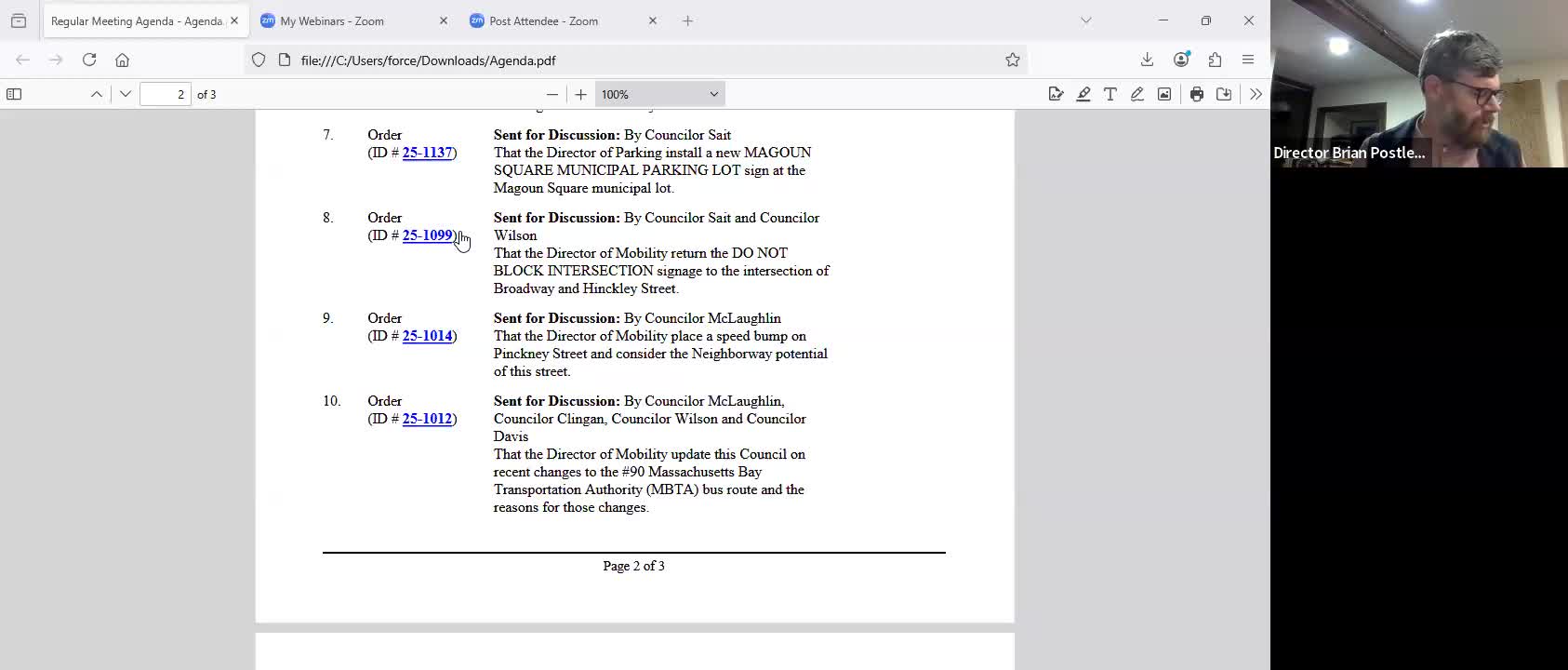Open the Firefox application menu
This screenshot has width=1568, height=670.
1248,60
